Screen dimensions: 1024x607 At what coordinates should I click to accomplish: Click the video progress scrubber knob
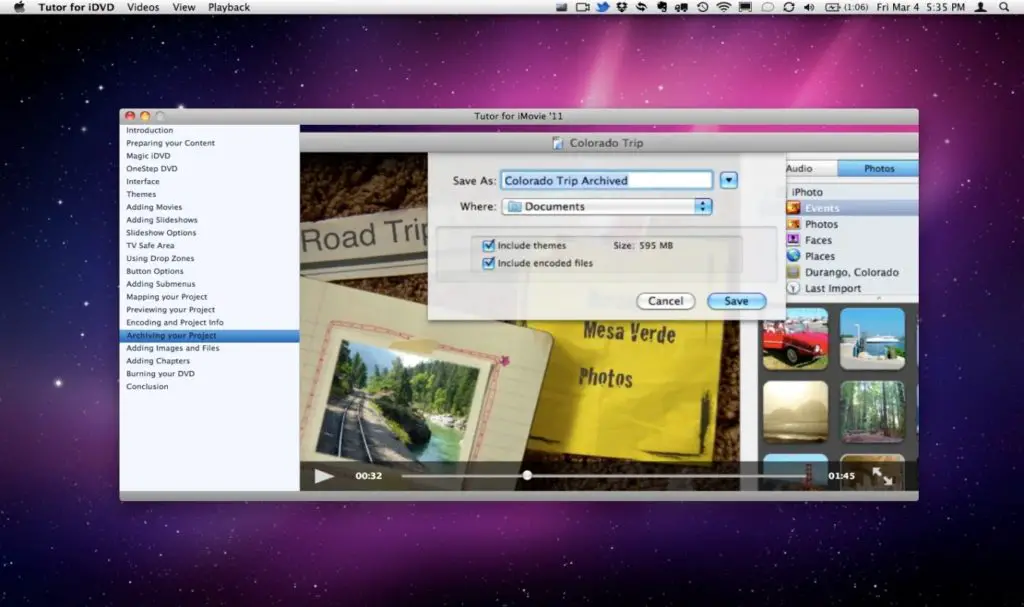[x=527, y=476]
